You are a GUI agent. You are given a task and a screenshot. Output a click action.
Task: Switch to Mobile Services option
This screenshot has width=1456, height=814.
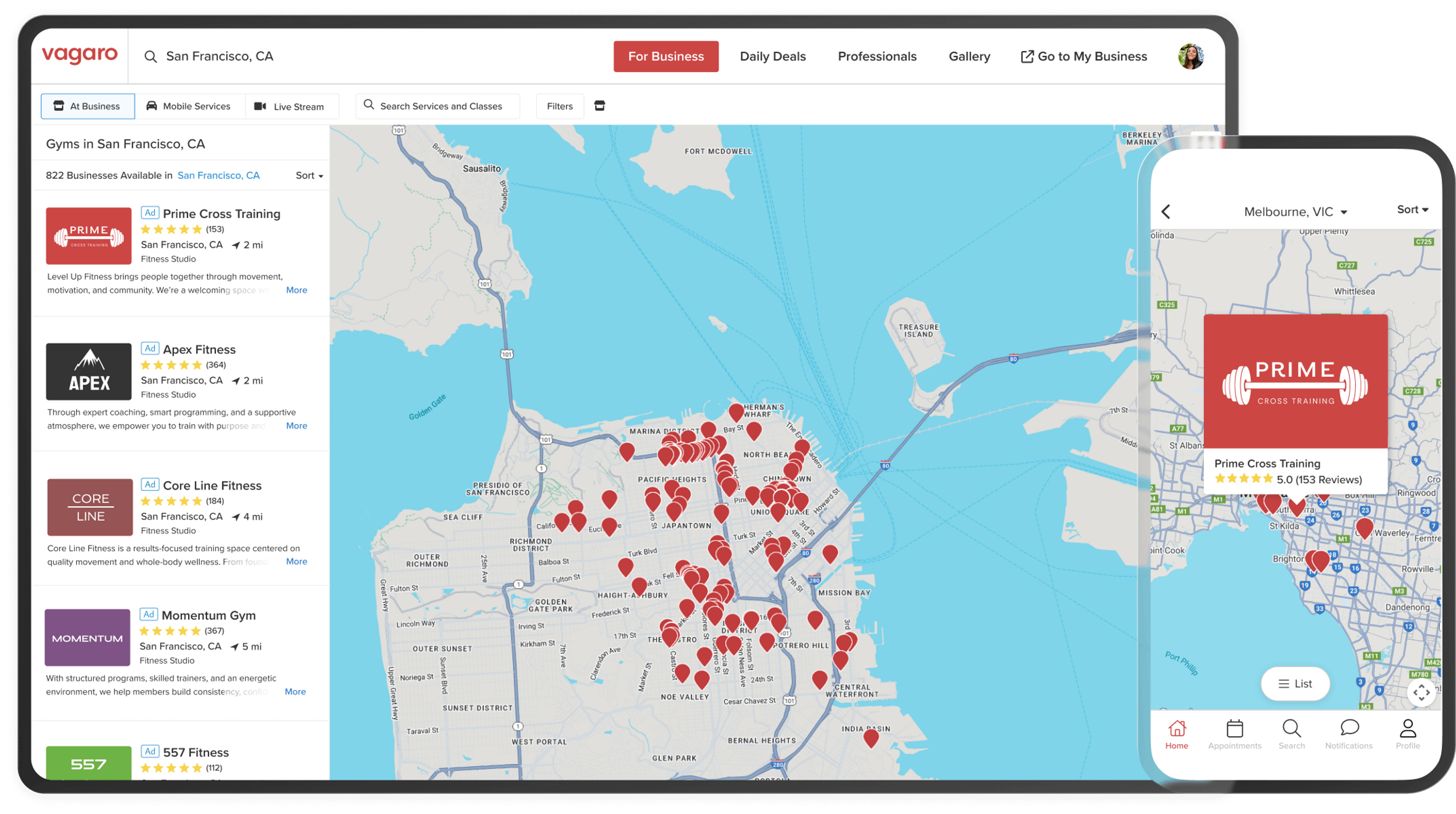click(x=189, y=106)
